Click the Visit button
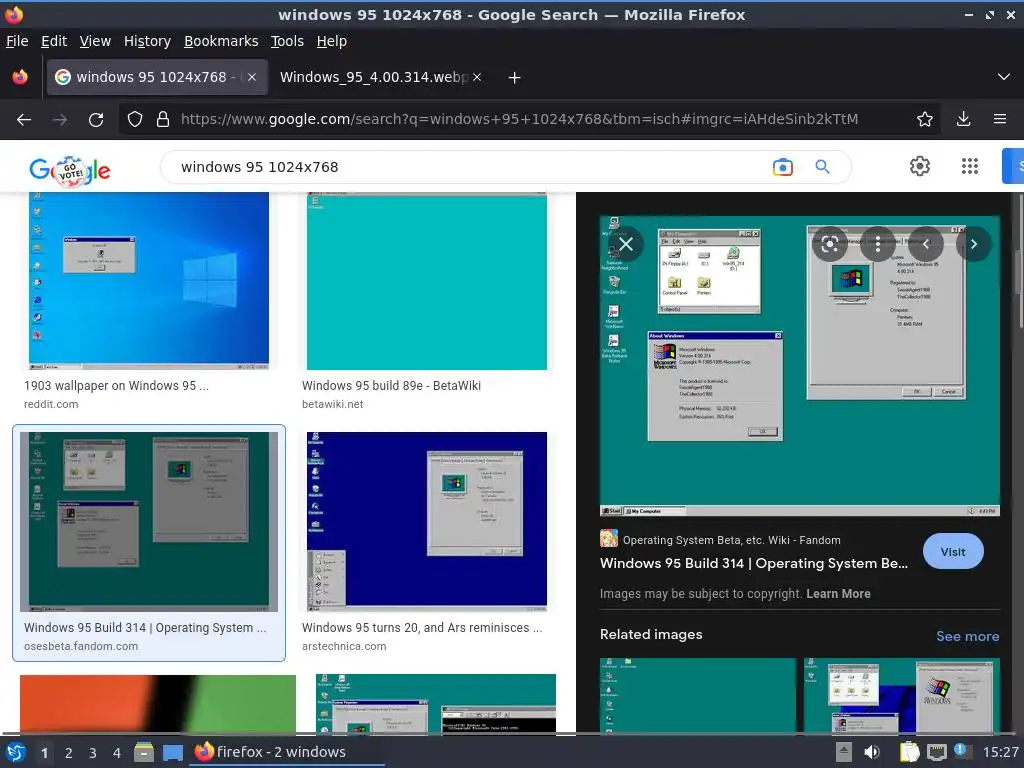 [x=953, y=552]
